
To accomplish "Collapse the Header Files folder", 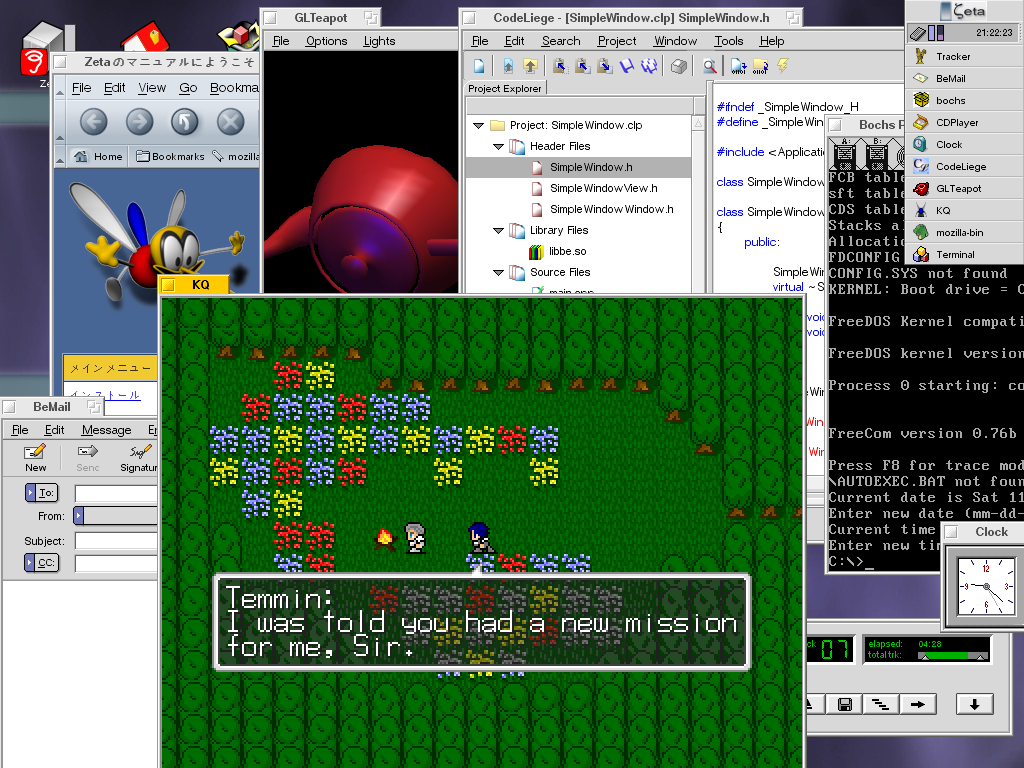I will click(x=498, y=146).
